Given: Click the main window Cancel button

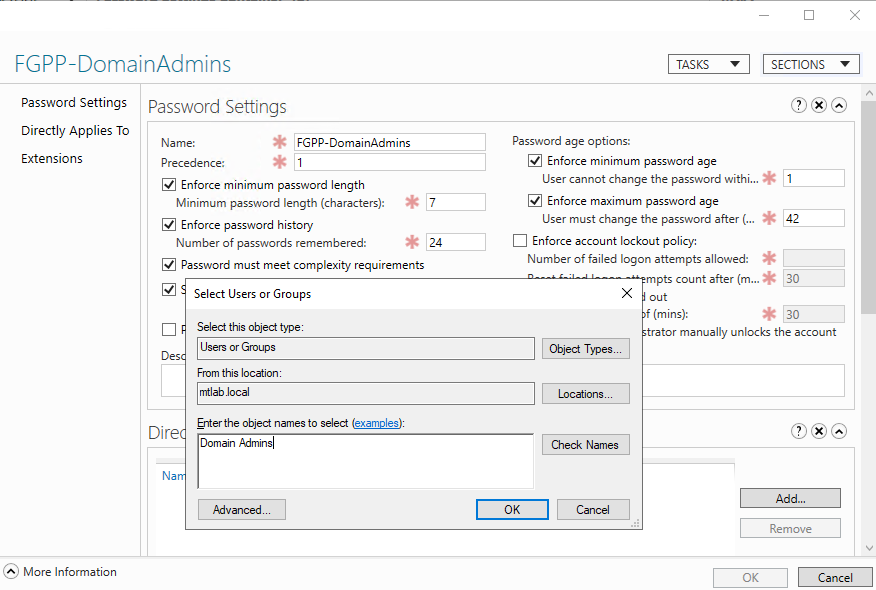Looking at the screenshot, I should (x=835, y=578).
